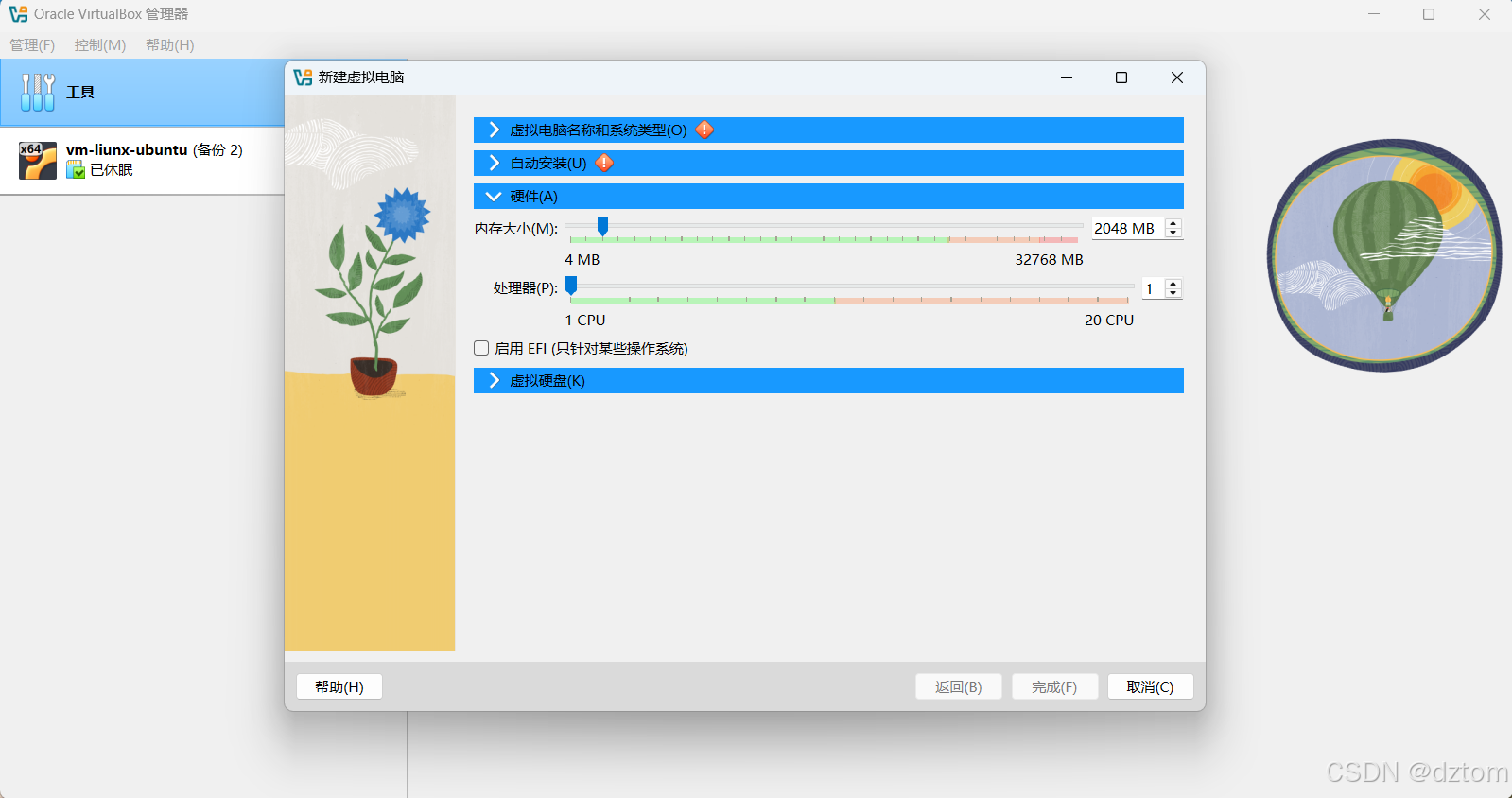Click warning icon beside 虚拟电脑名称和系统类型
This screenshot has height=798, width=1512.
click(x=704, y=130)
